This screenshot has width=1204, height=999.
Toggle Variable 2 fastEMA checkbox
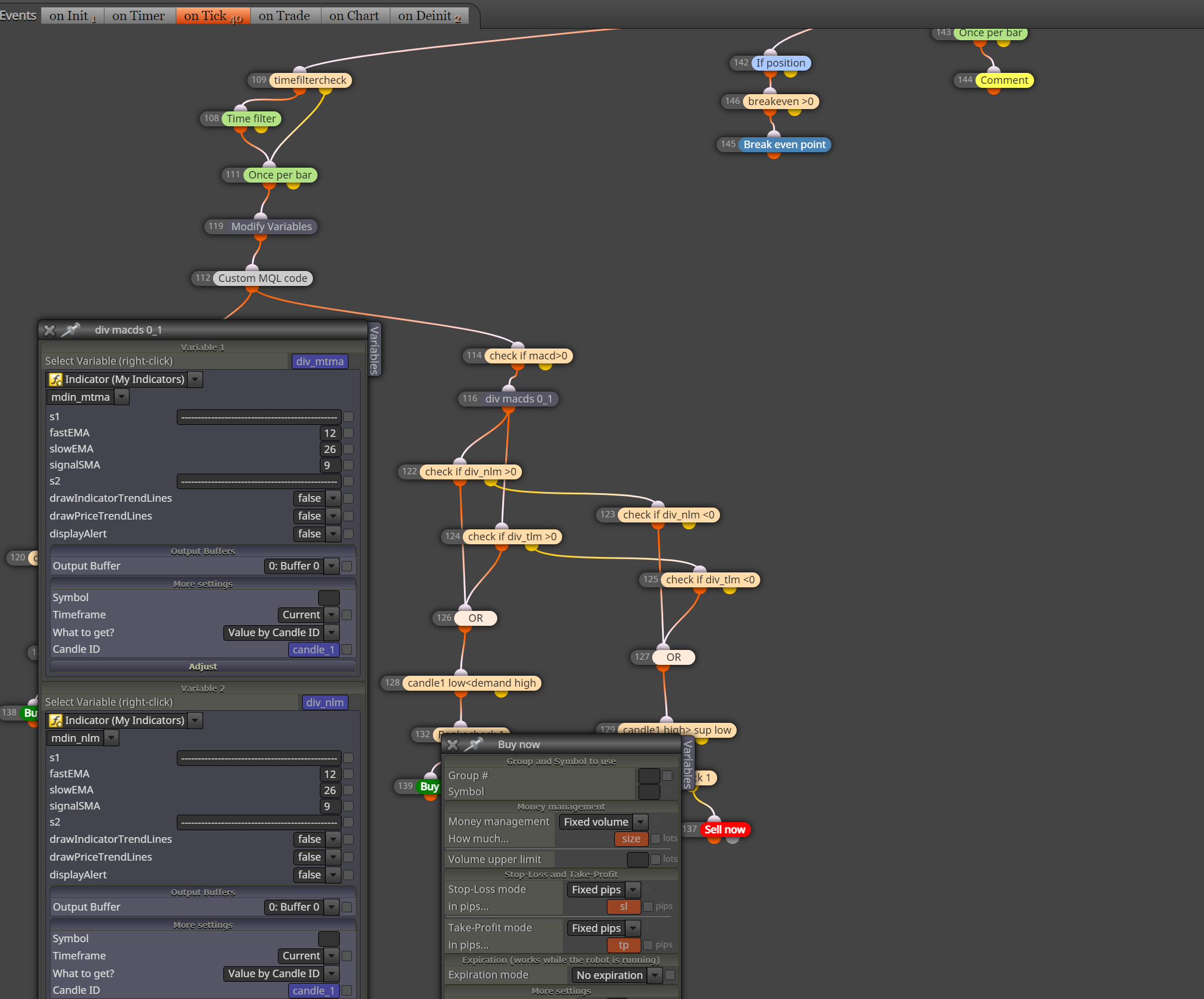tap(349, 775)
